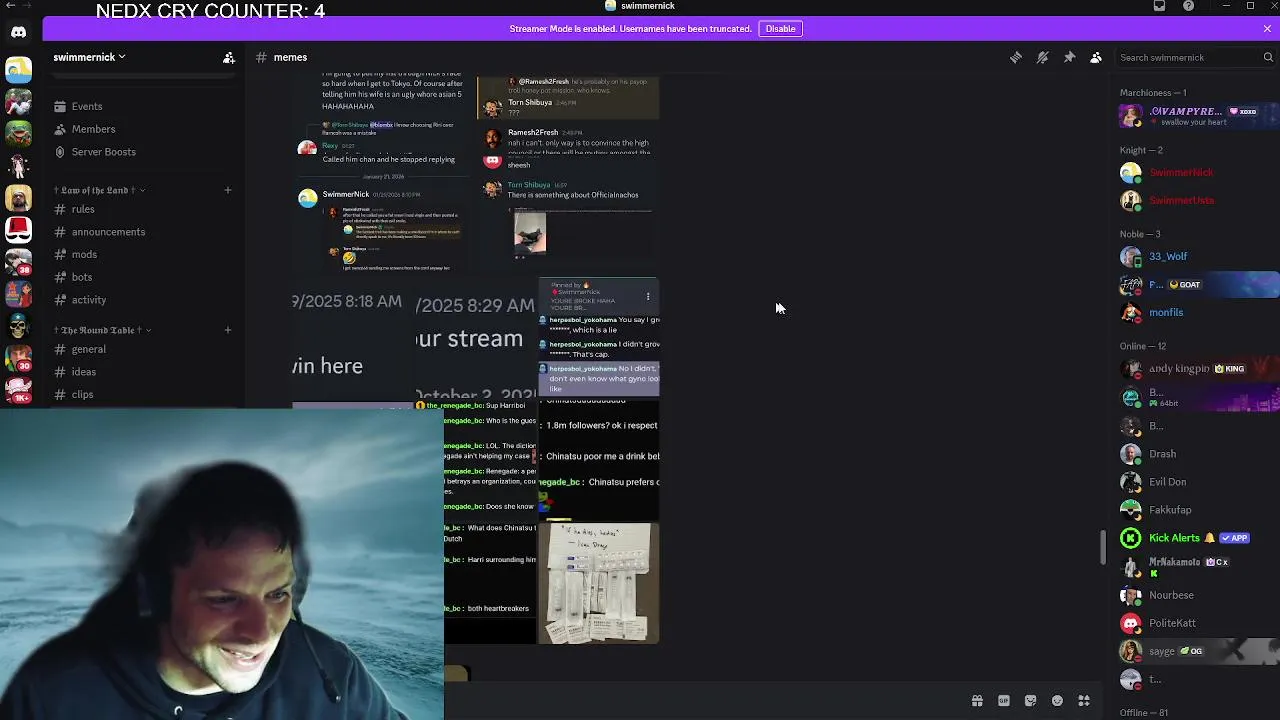Click the search magnifier icon
1280x720 pixels.
(x=1268, y=57)
